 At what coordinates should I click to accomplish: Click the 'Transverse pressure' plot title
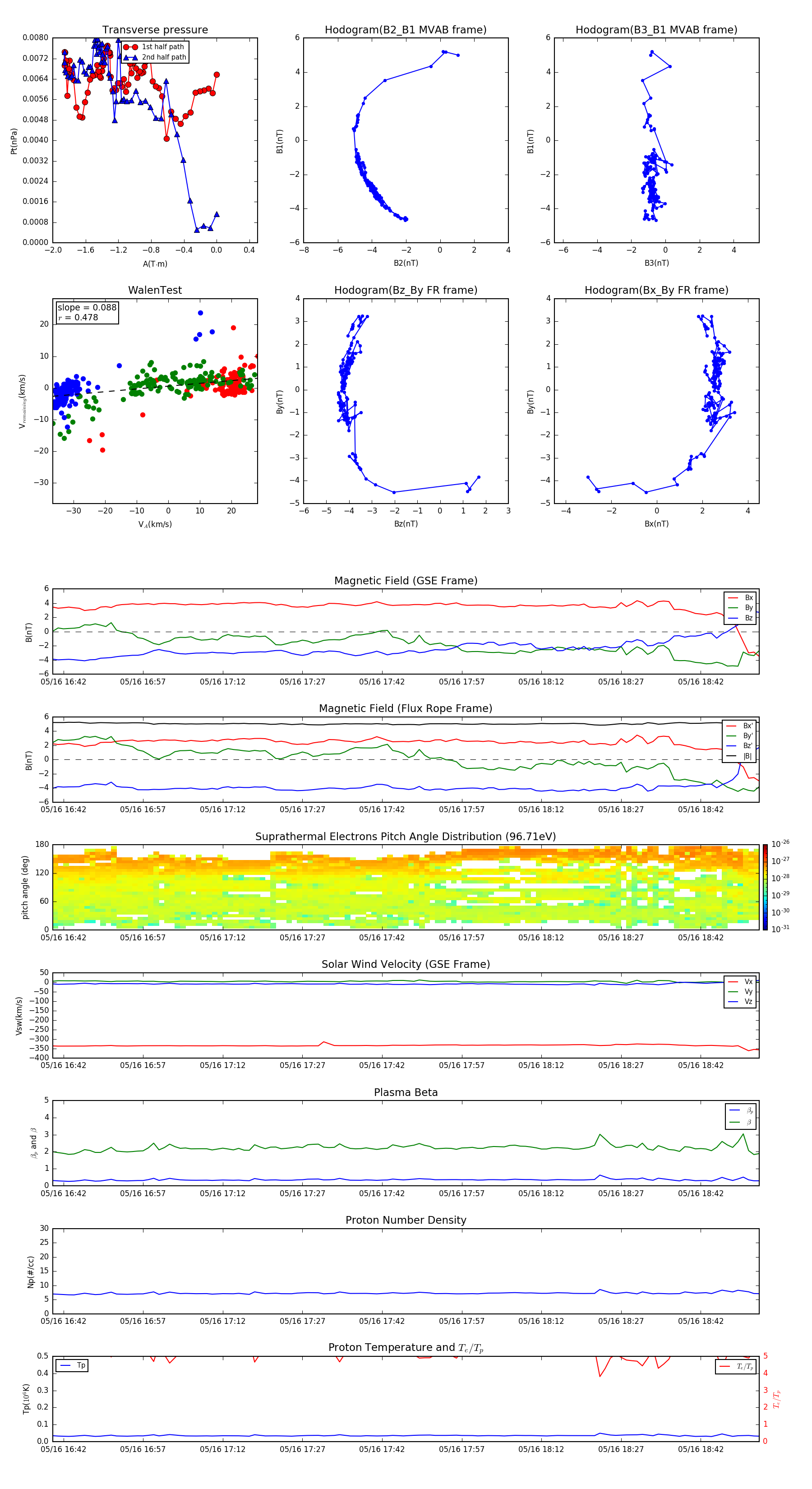(155, 29)
